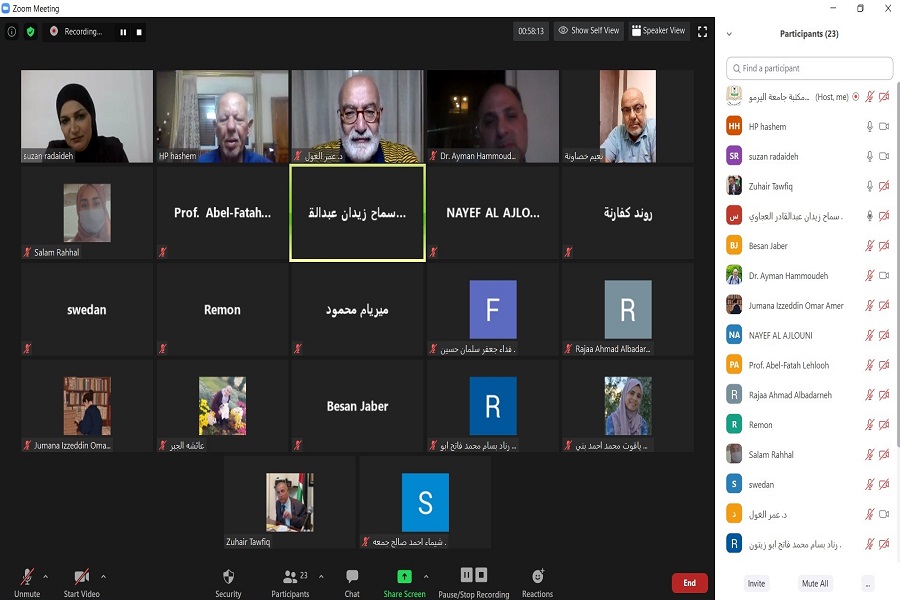This screenshot has height=600, width=900.
Task: Click suzan radaideh camera icon in list
Action: point(884,156)
